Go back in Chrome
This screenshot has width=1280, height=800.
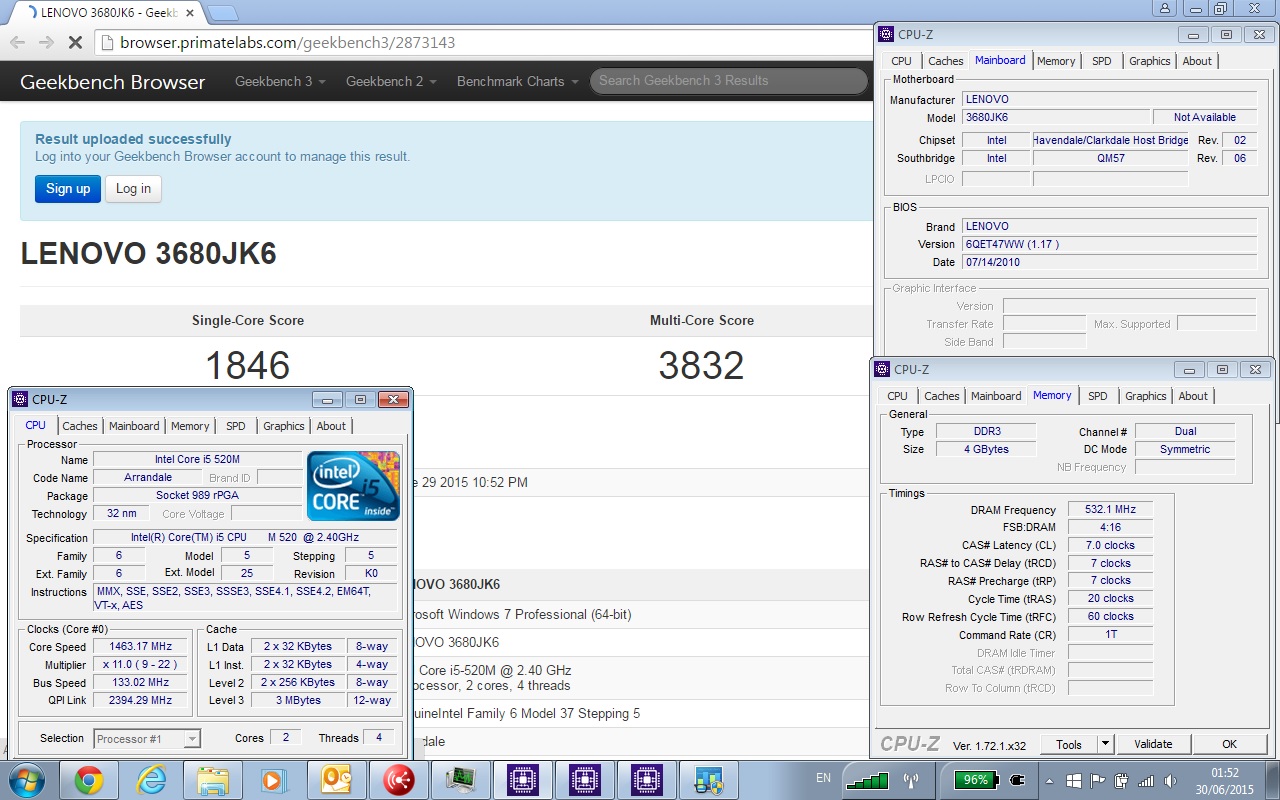[17, 43]
